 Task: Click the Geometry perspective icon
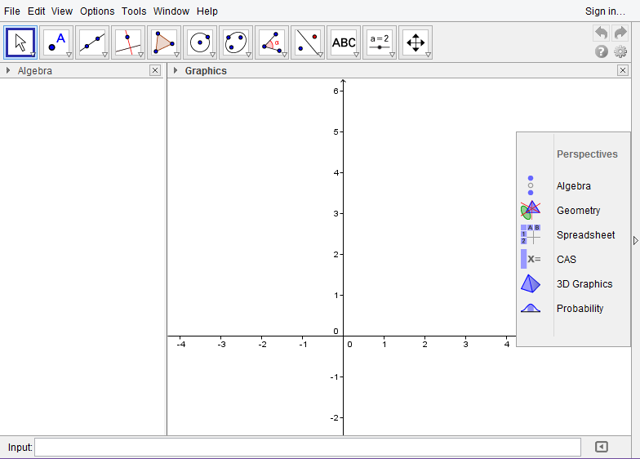(531, 210)
